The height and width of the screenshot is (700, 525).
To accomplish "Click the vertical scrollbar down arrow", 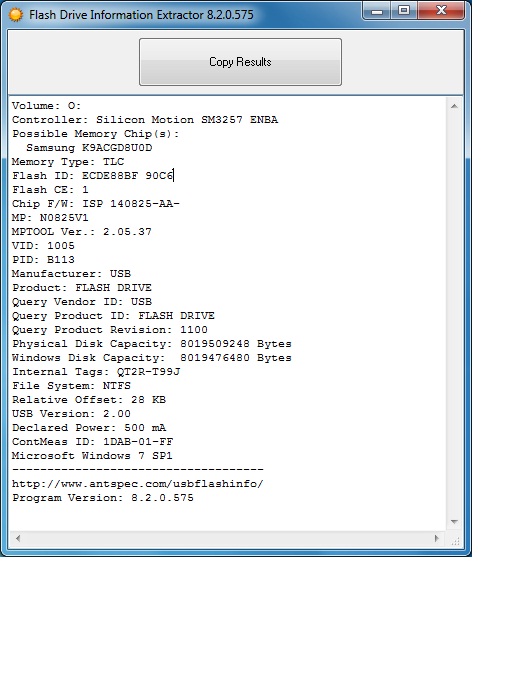I will point(454,521).
